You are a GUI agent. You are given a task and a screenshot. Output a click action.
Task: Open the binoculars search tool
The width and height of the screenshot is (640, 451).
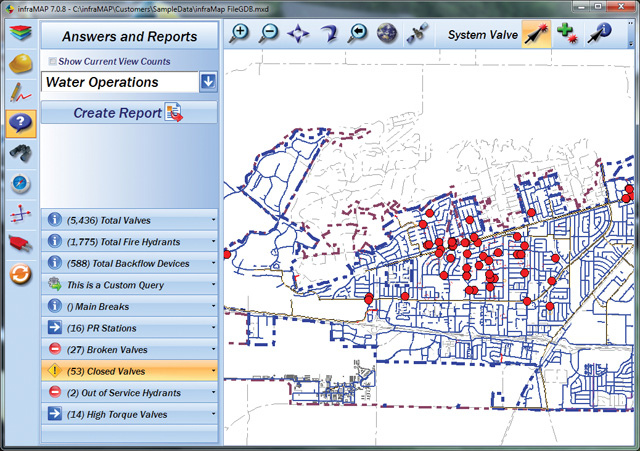pyautogui.click(x=20, y=154)
